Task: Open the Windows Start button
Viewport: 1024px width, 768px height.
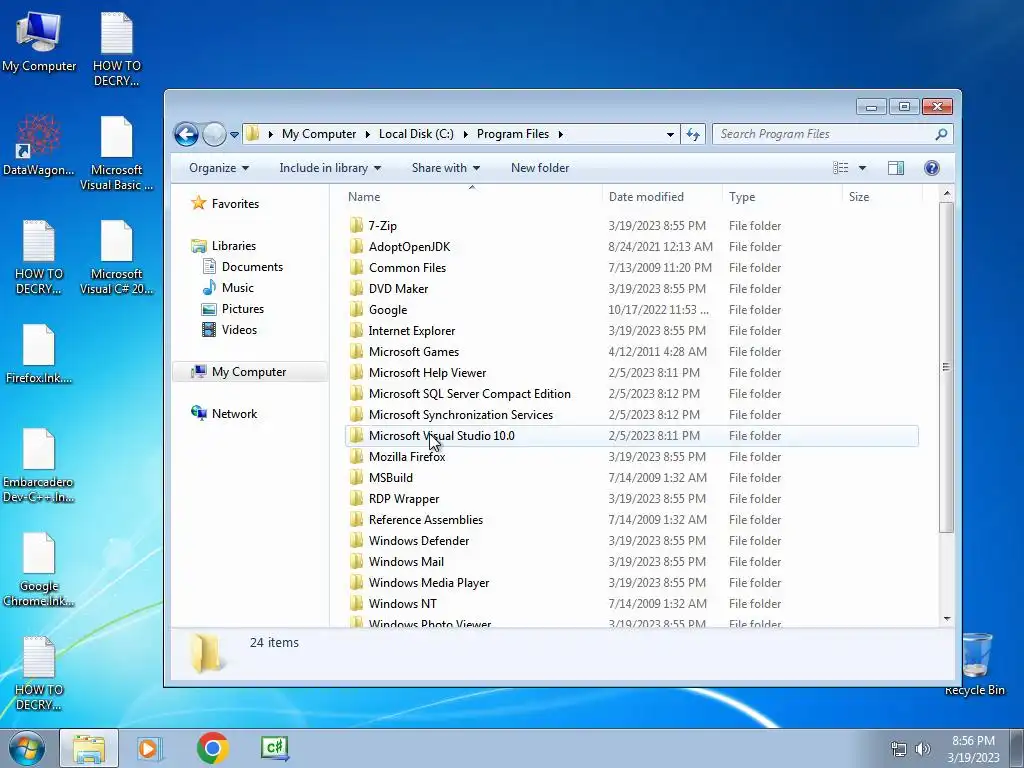Action: [27, 748]
